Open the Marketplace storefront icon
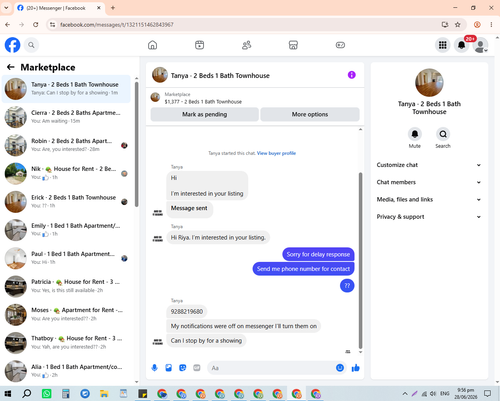This screenshot has height=401, width=500. (293, 45)
